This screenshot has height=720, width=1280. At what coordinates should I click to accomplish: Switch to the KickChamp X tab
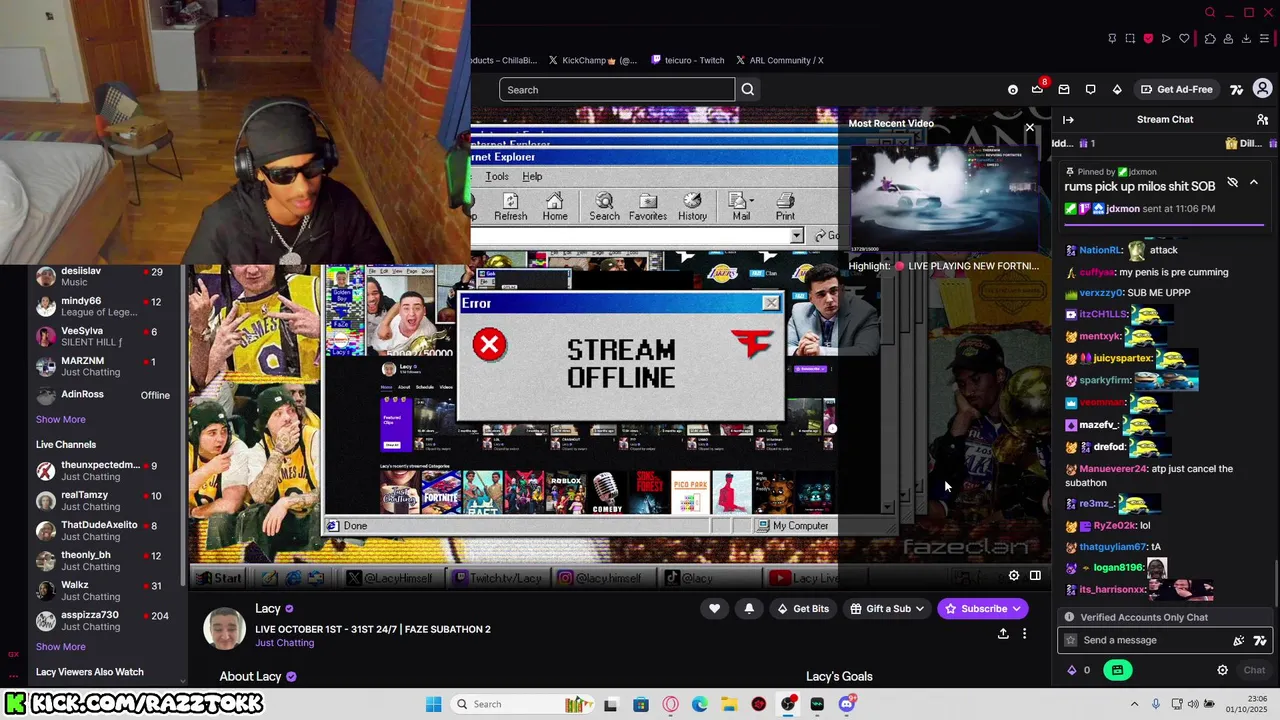point(593,60)
